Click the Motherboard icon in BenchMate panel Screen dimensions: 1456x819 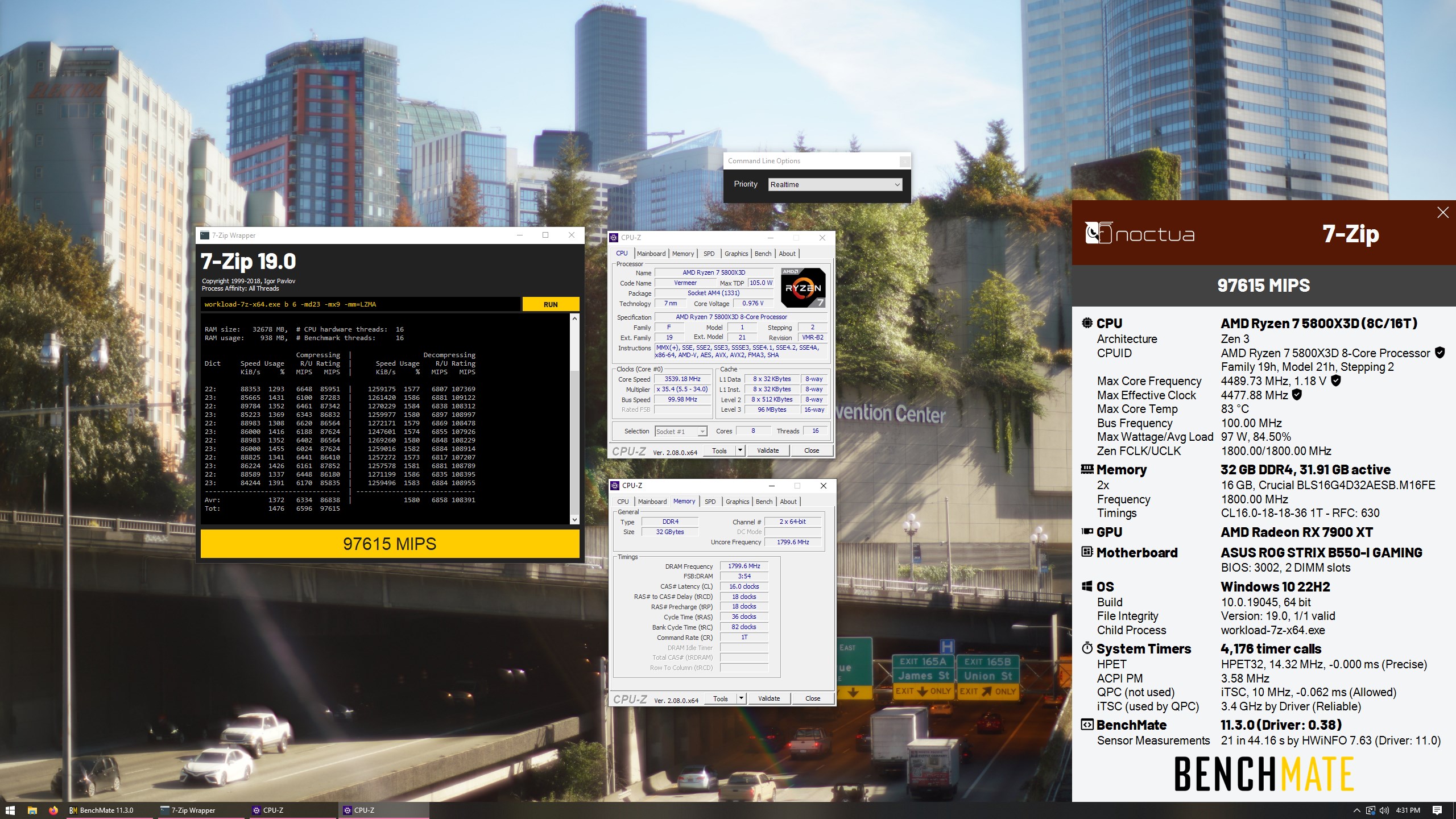click(x=1087, y=552)
